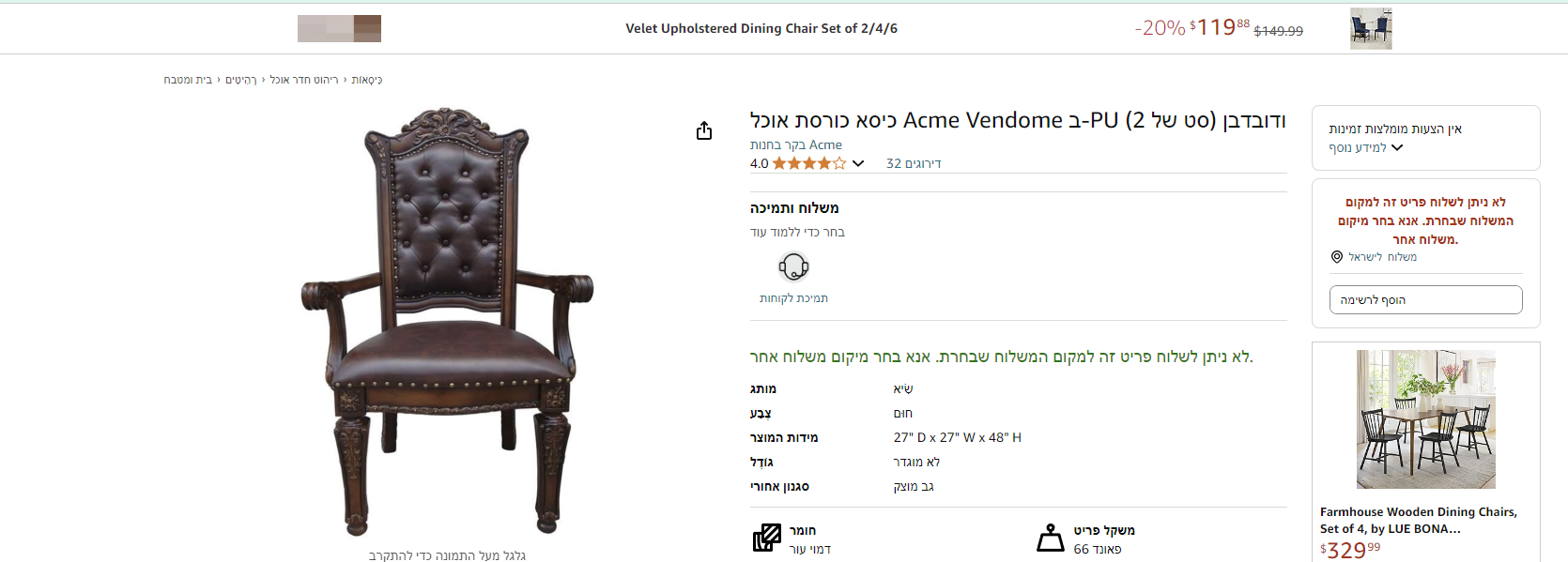Click the share icon beside the product title
Viewport: 1568px width, 562px height.
[x=704, y=130]
